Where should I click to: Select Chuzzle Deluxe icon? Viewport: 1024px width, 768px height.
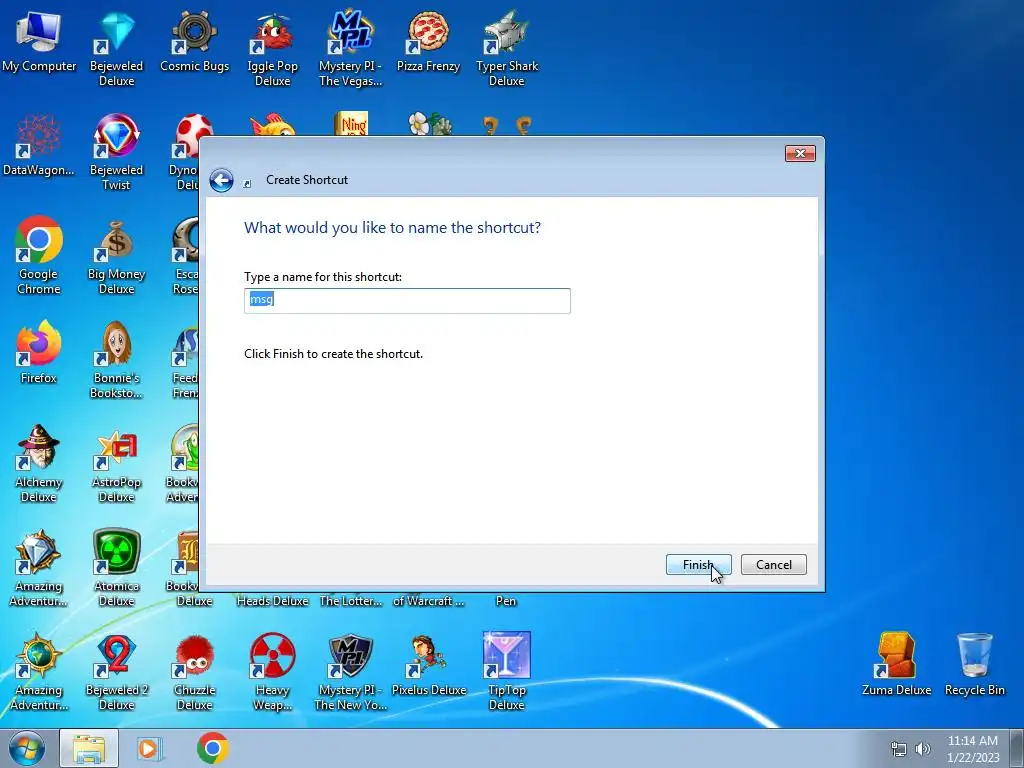195,672
